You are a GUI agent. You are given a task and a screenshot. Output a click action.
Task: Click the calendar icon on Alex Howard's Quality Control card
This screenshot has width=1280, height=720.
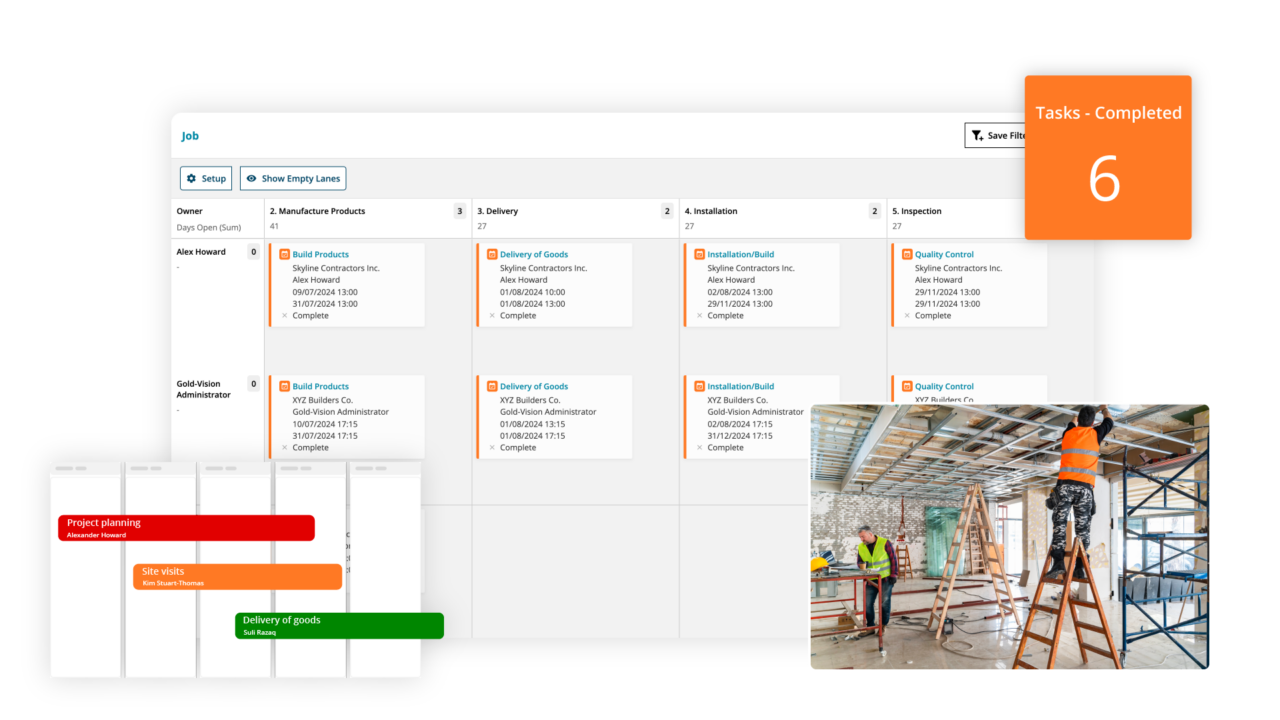(907, 255)
